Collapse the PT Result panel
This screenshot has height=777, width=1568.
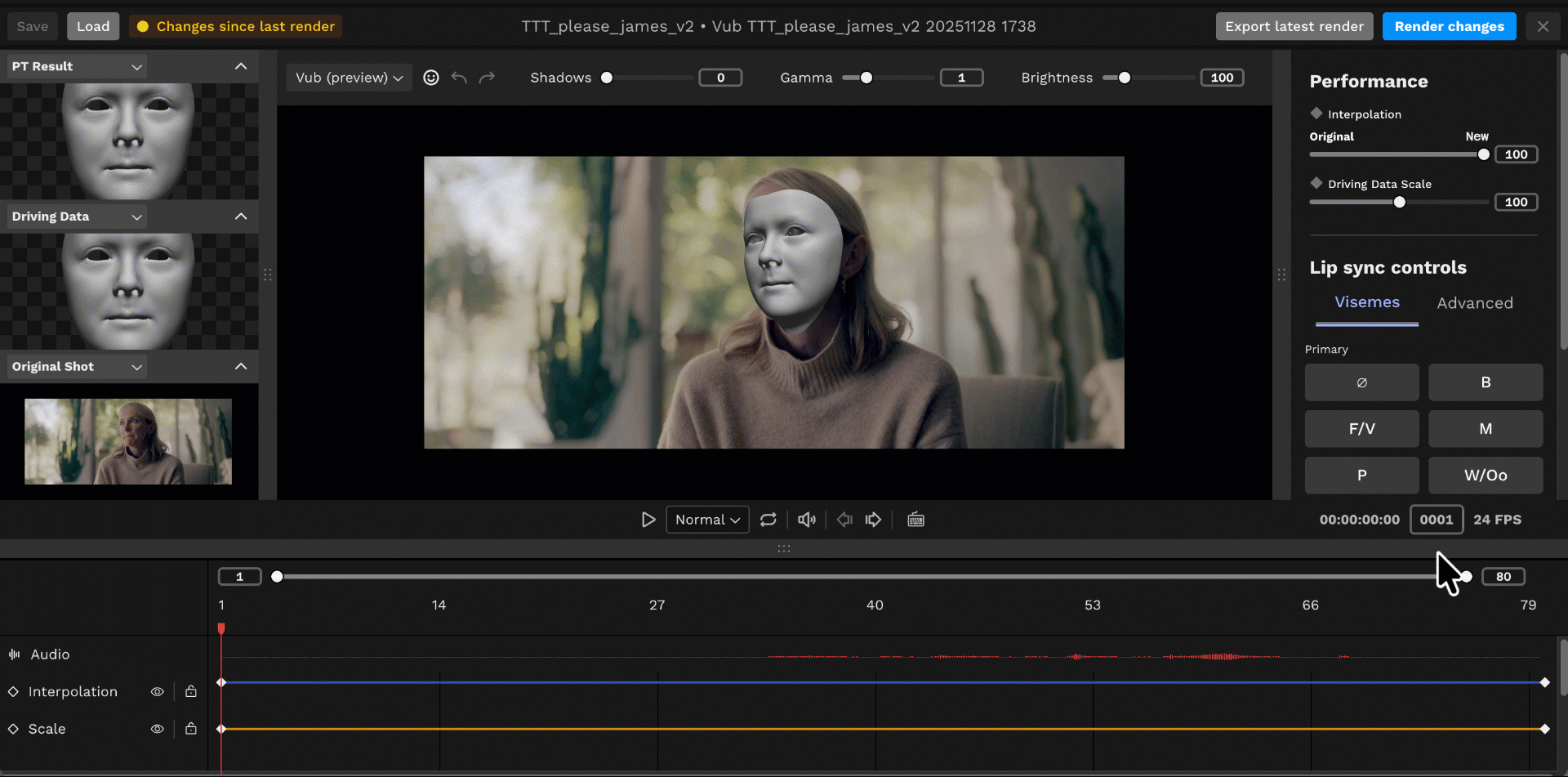(241, 66)
